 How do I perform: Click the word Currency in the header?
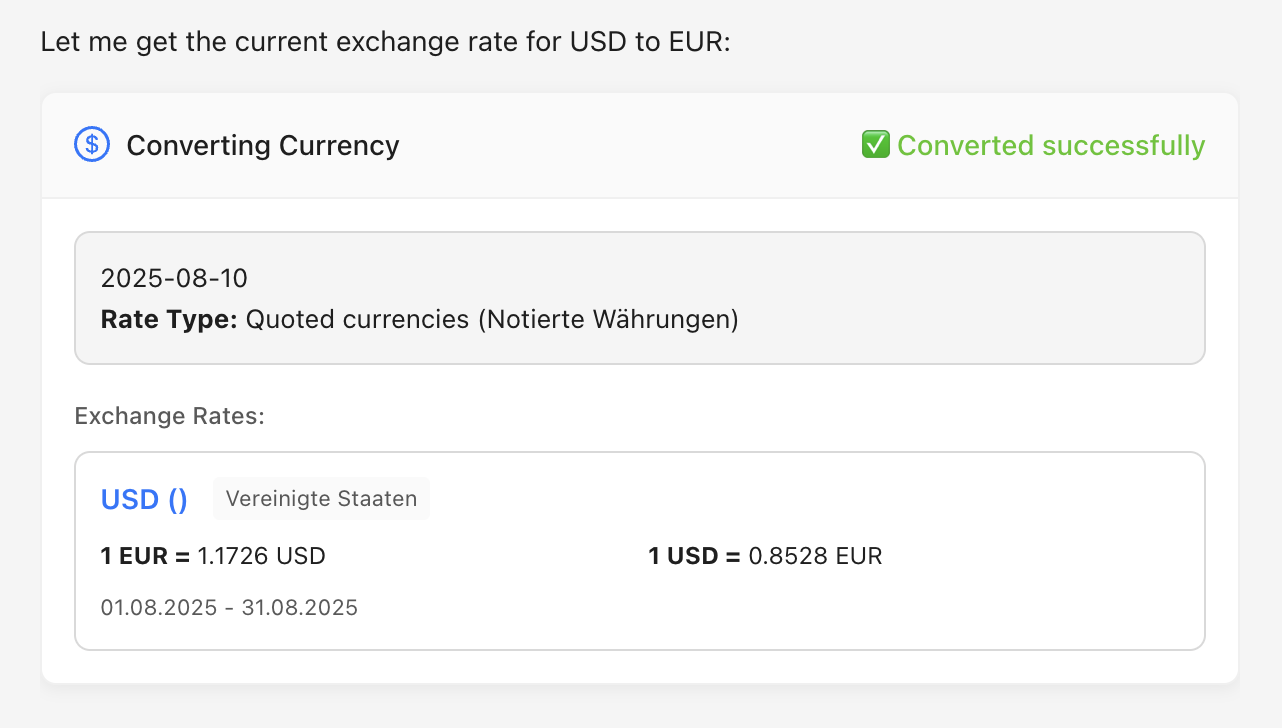(x=339, y=145)
